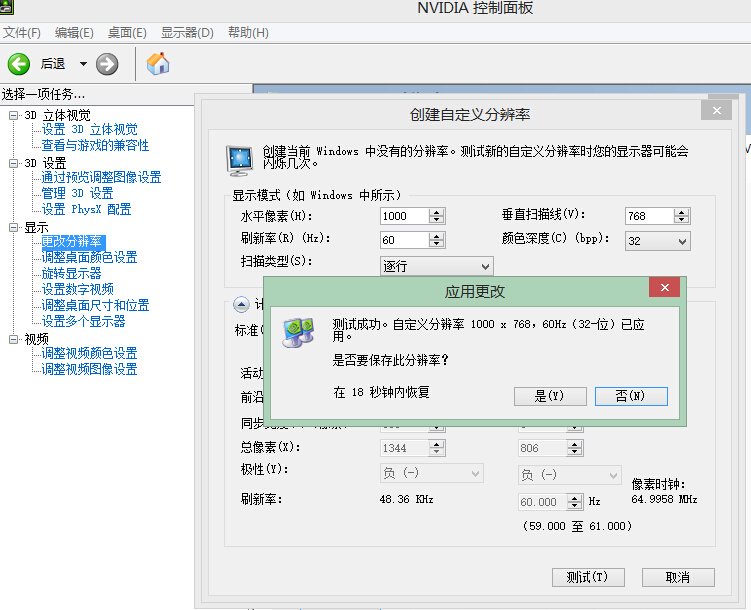Screen dimensions: 751x610
Task: Open the horizontal 极性 dropdown 负 (-)
Action: [432, 474]
